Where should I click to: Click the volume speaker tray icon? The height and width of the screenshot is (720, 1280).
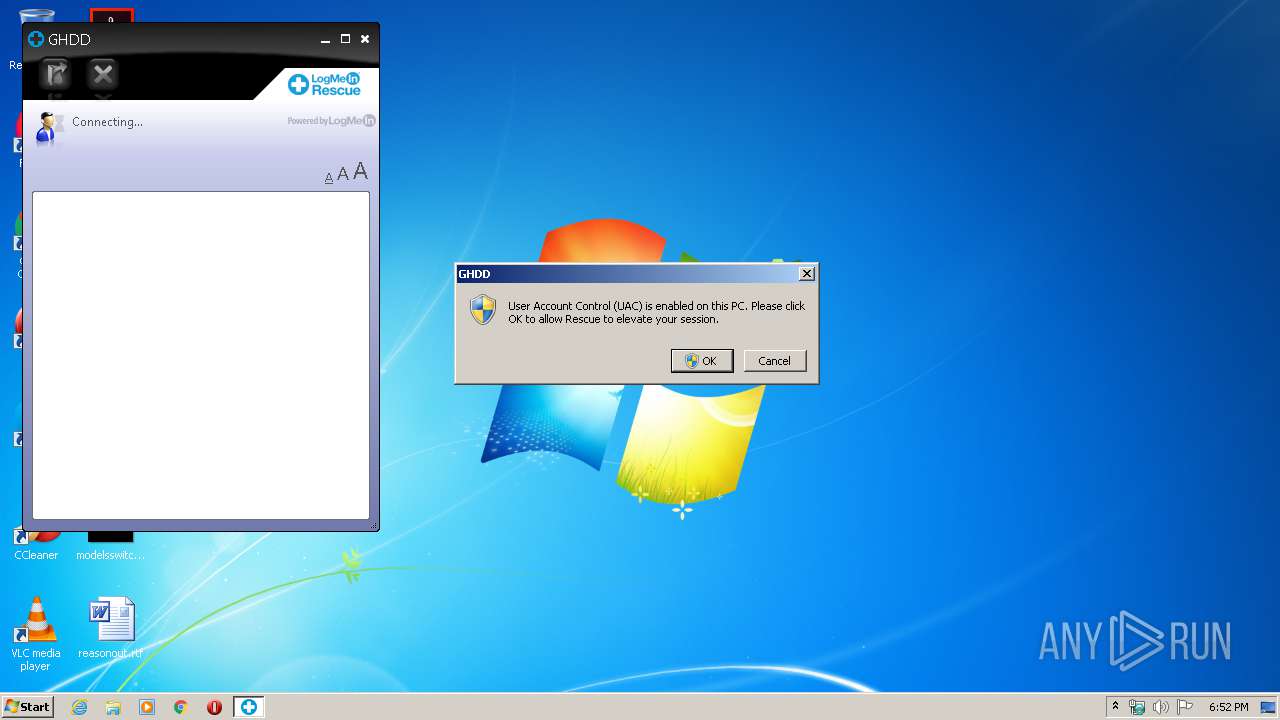1161,707
